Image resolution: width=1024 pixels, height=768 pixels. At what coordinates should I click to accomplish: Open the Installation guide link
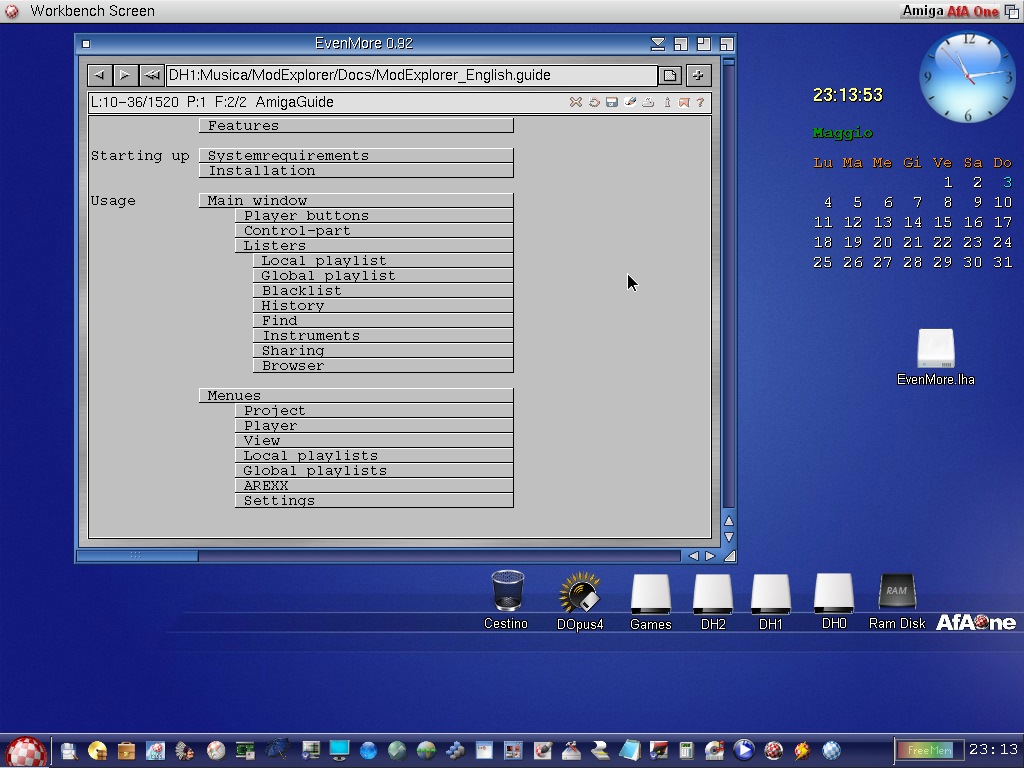click(355, 171)
